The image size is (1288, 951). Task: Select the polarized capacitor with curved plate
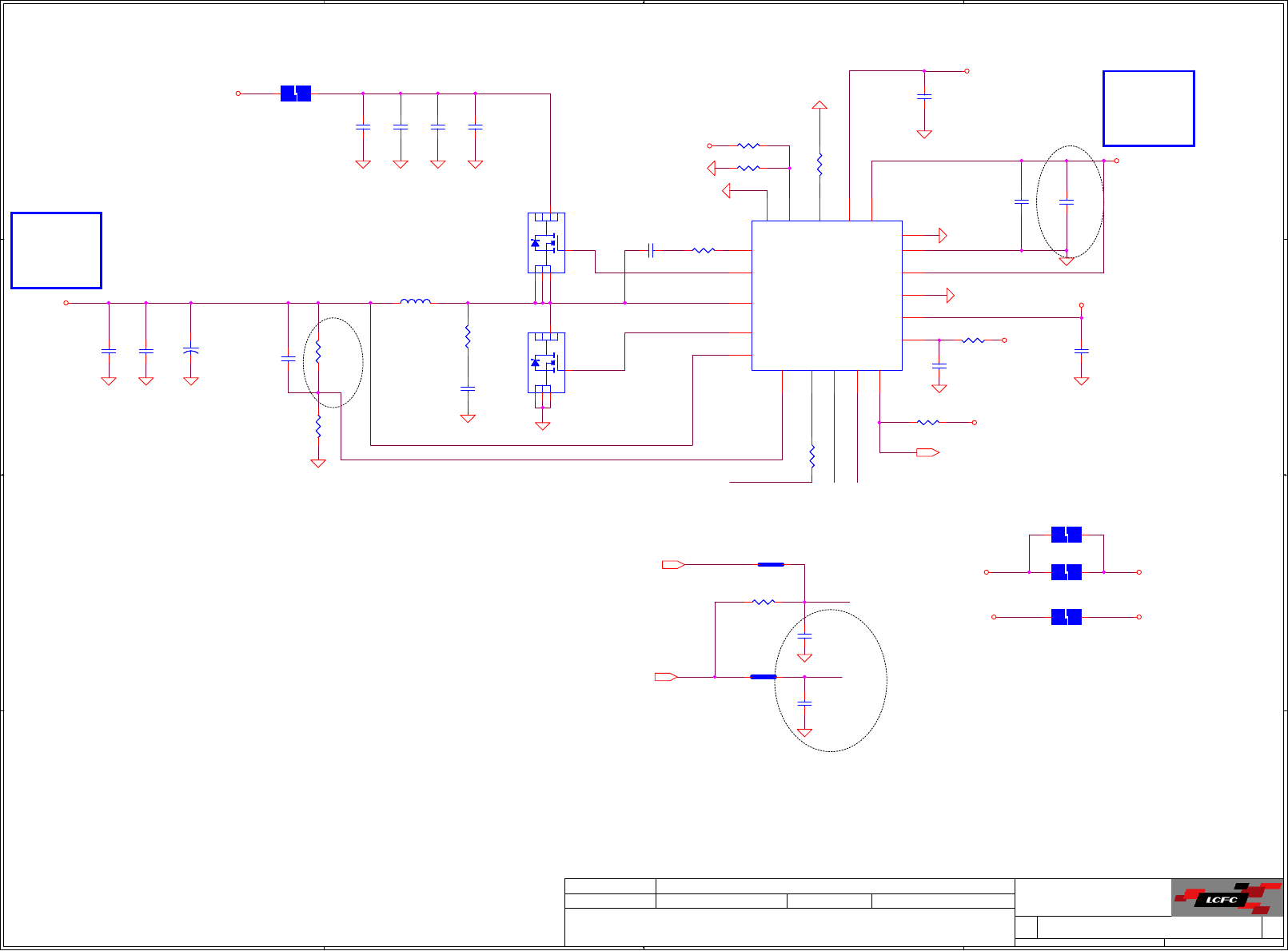(191, 351)
